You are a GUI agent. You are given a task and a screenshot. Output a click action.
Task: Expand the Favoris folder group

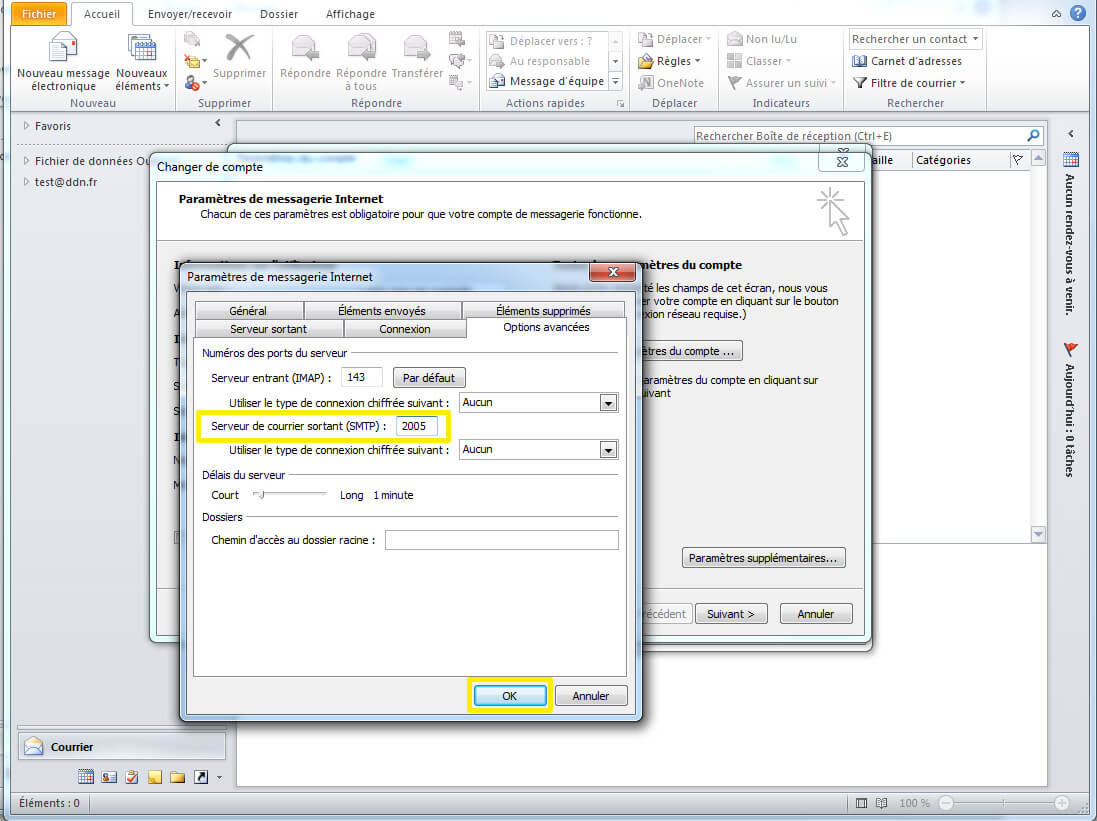(x=27, y=127)
